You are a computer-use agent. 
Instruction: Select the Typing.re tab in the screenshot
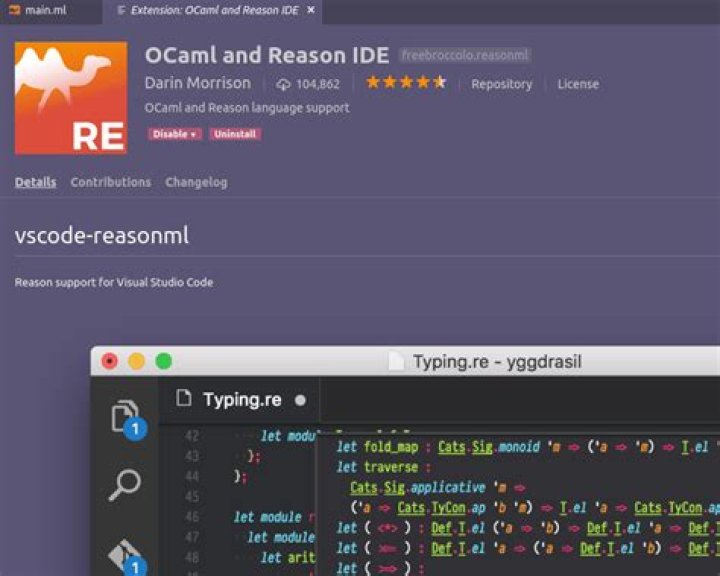pyautogui.click(x=239, y=400)
